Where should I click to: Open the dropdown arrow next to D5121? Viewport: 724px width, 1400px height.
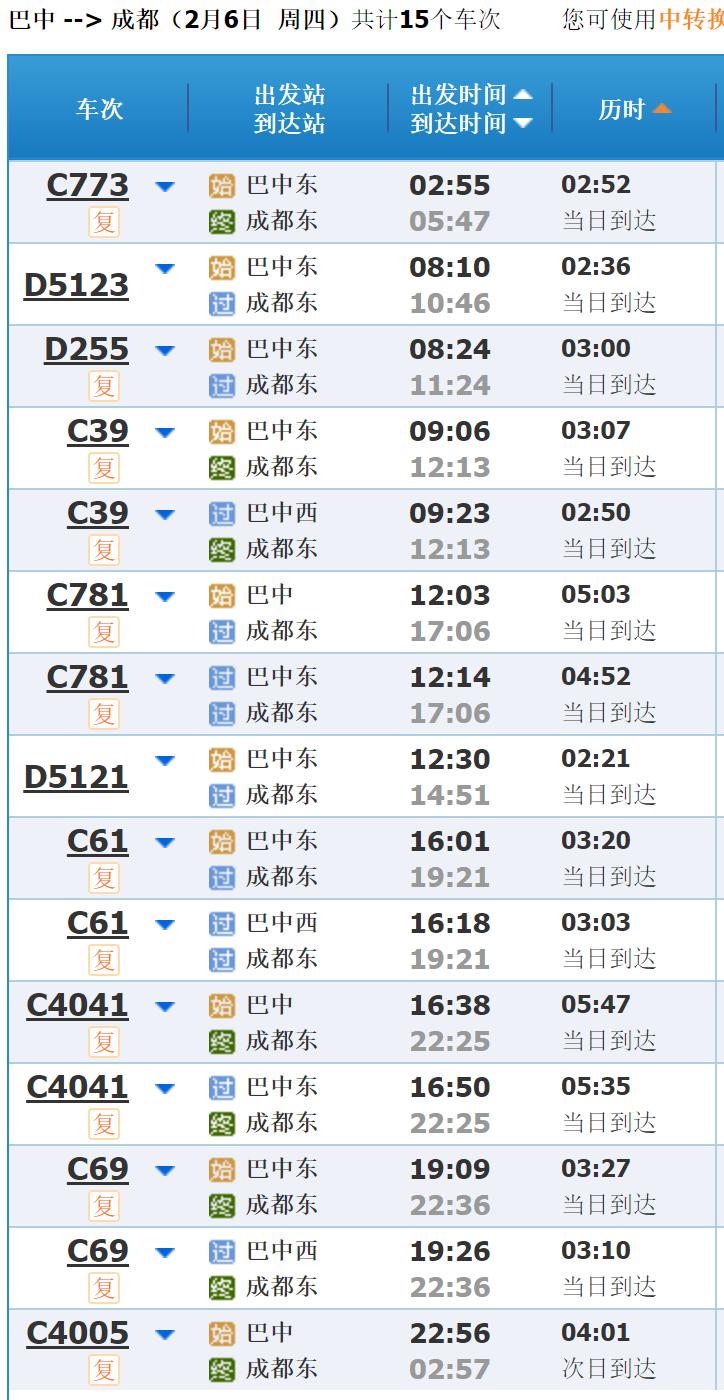tap(165, 761)
